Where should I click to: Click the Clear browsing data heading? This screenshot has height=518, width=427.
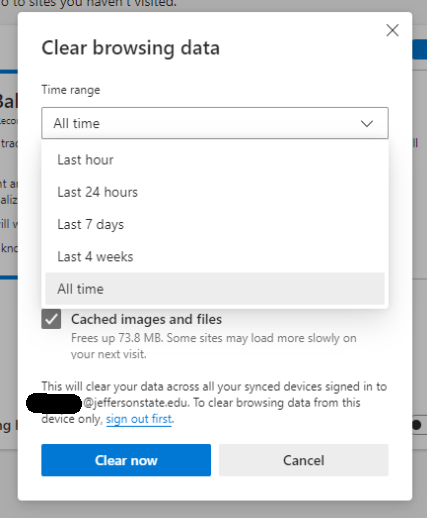[130, 48]
